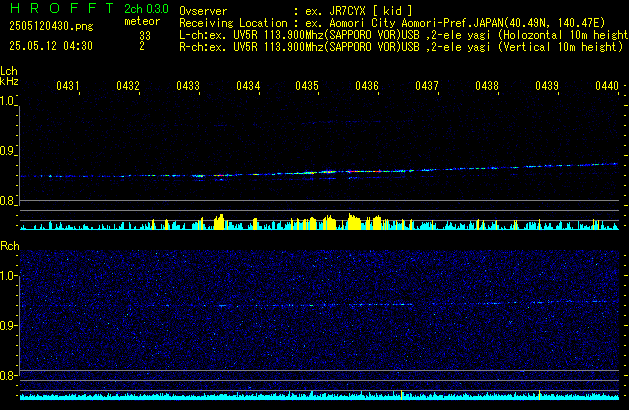Select the 'Lch' channel label

[9, 71]
